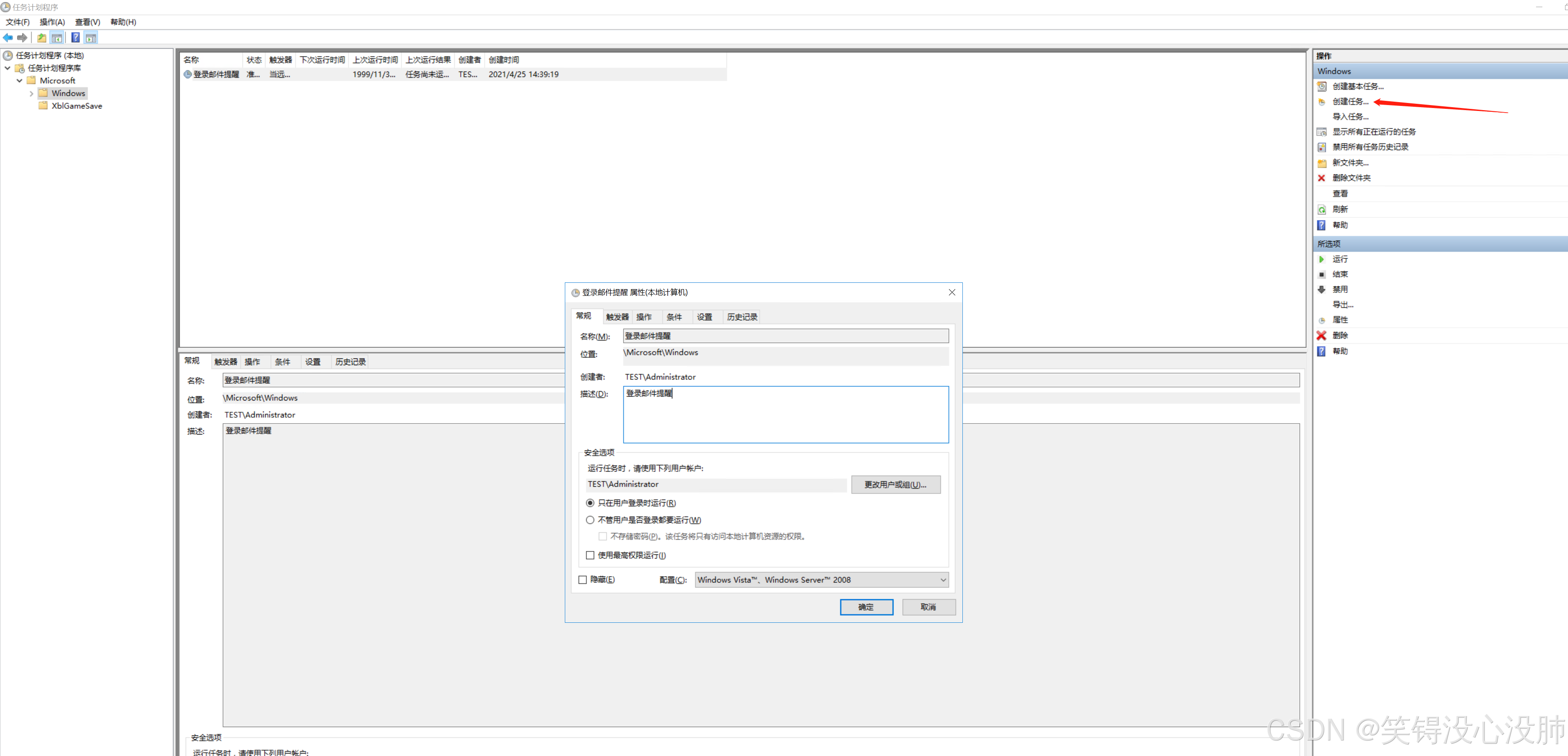Click the blue help toolbar icon
The width and height of the screenshot is (1568, 756).
point(76,38)
